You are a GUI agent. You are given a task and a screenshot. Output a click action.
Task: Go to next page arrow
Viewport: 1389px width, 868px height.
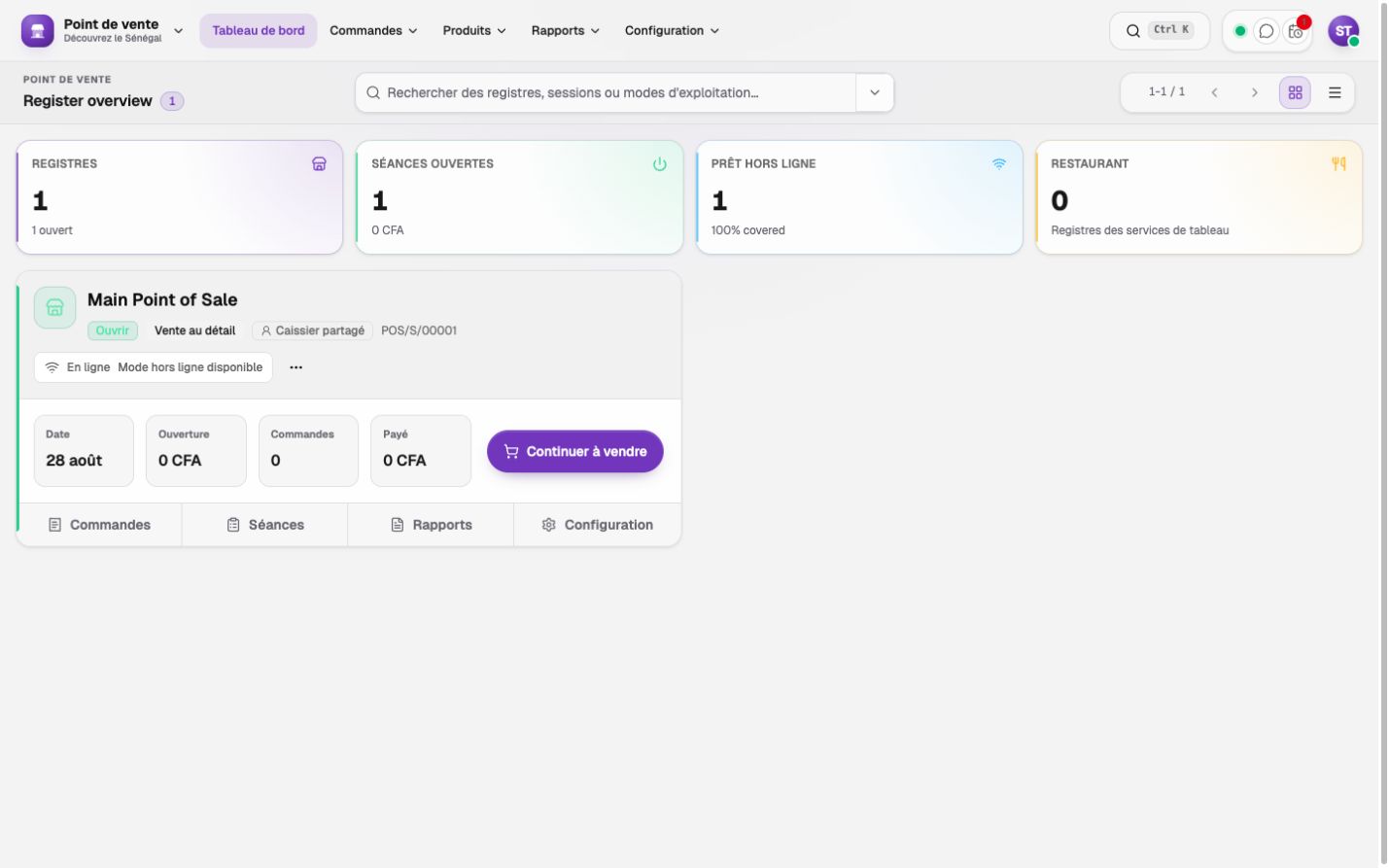coord(1255,92)
